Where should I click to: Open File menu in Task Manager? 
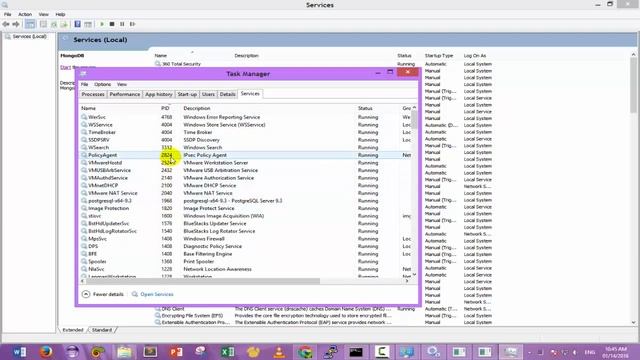coord(84,84)
